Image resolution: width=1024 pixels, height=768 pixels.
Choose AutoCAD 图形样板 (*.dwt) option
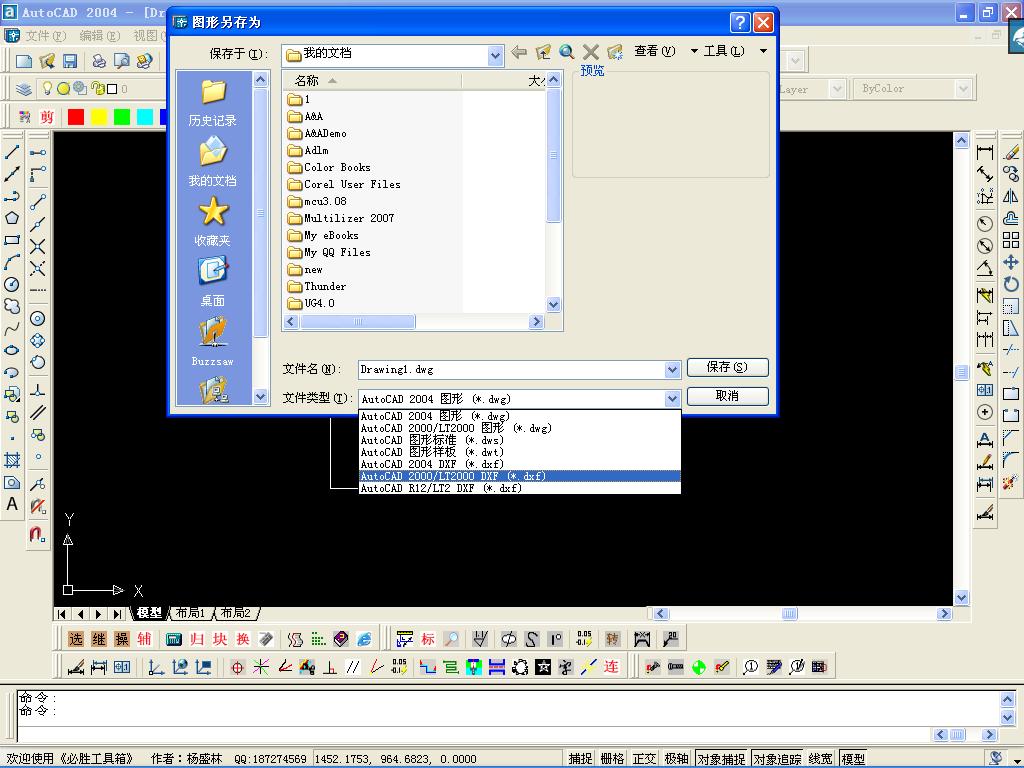pyautogui.click(x=520, y=452)
